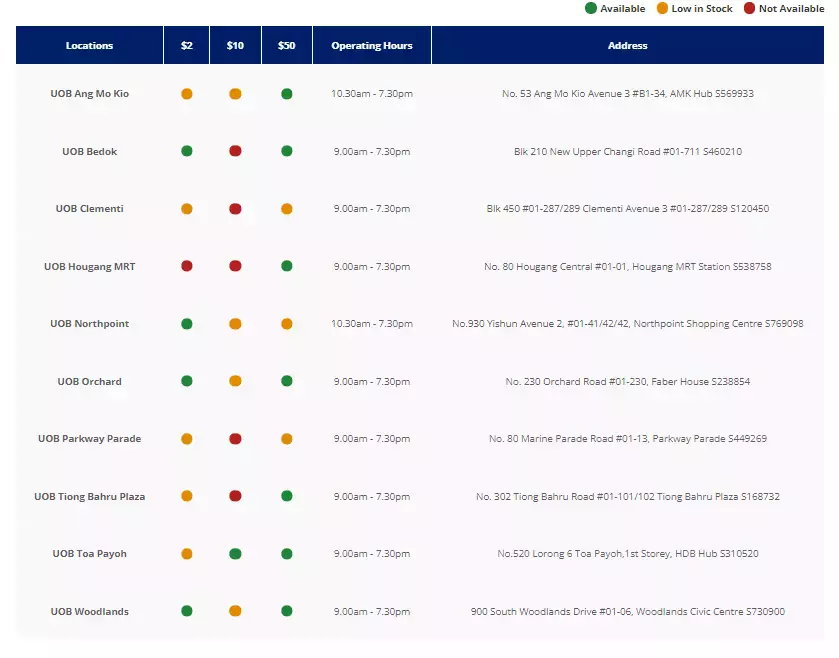The width and height of the screenshot is (839, 658).
Task: Click UOB Tiong Bahru Plaza $50 dot
Action: [287, 496]
